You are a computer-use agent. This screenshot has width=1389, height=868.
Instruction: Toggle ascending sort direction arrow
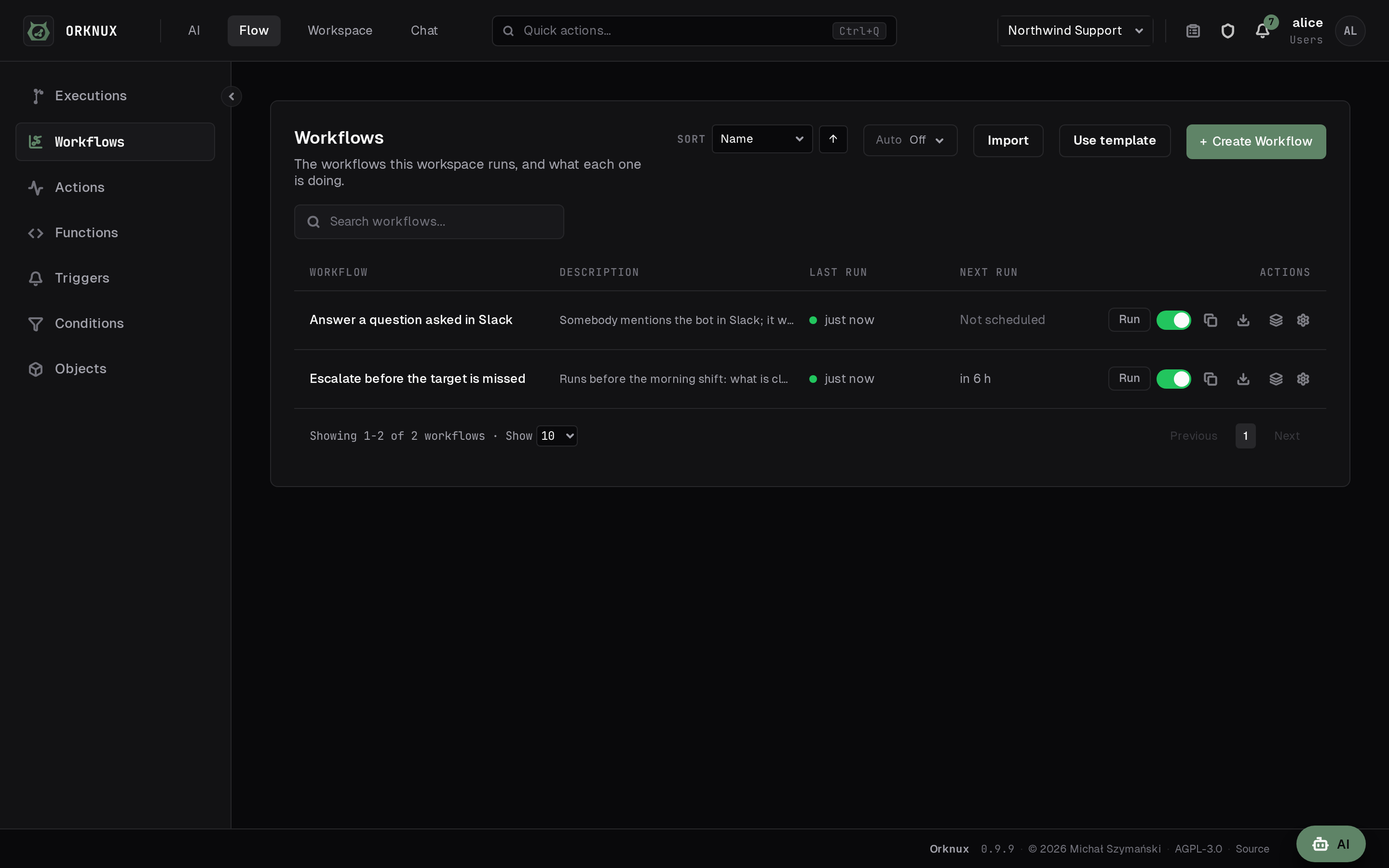coord(833,139)
